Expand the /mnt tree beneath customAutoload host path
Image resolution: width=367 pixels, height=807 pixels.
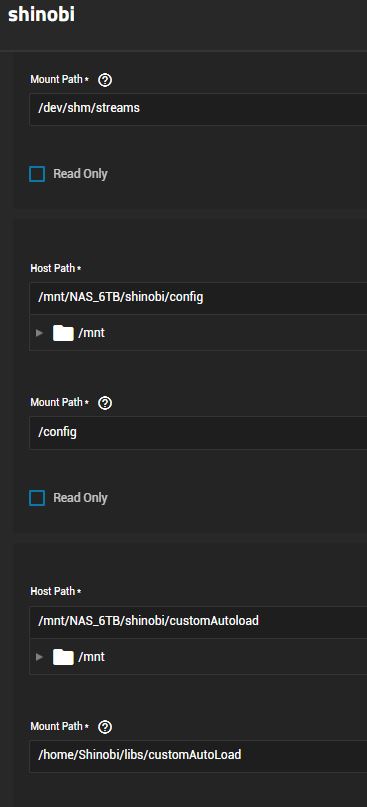39,657
